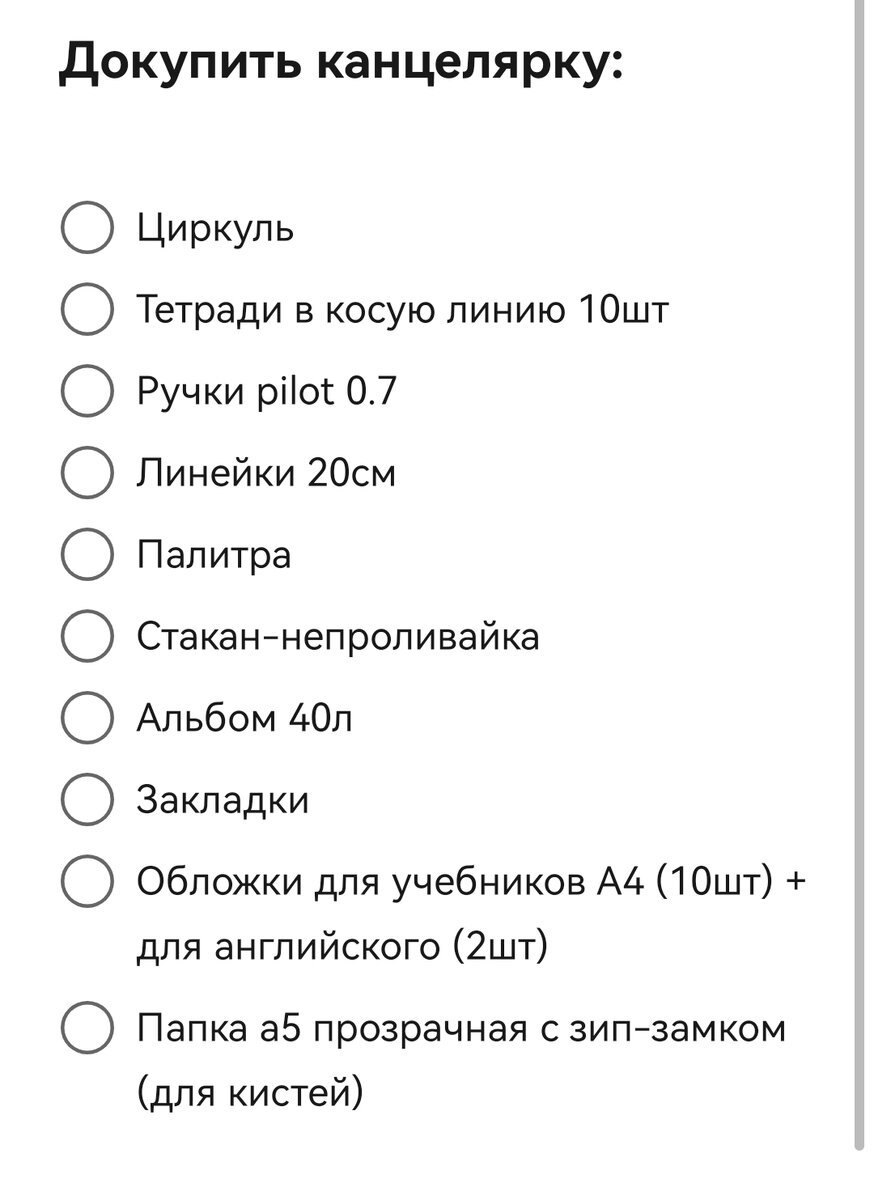Select the Палитра text line
Screen dimensions: 874x1200
(x=213, y=555)
